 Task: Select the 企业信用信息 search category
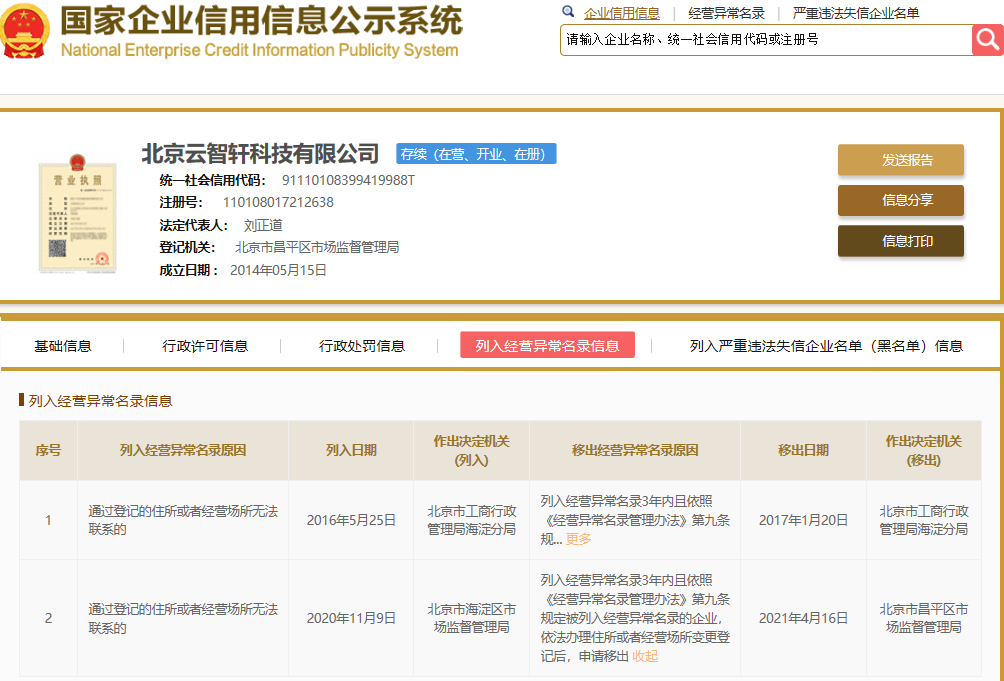pyautogui.click(x=622, y=13)
